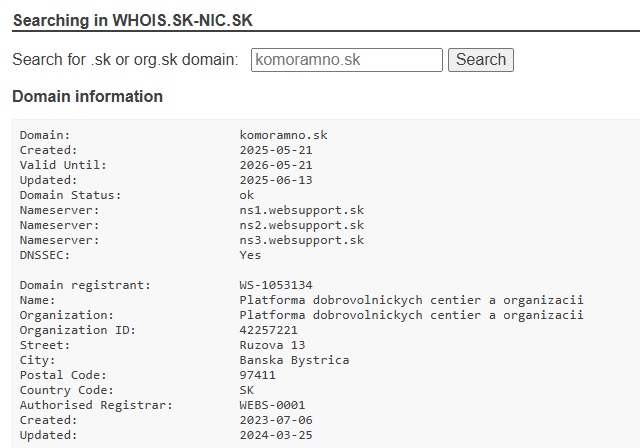Click the Authorised Registrar value WEBS-0001
The height and width of the screenshot is (448, 640).
[272, 405]
